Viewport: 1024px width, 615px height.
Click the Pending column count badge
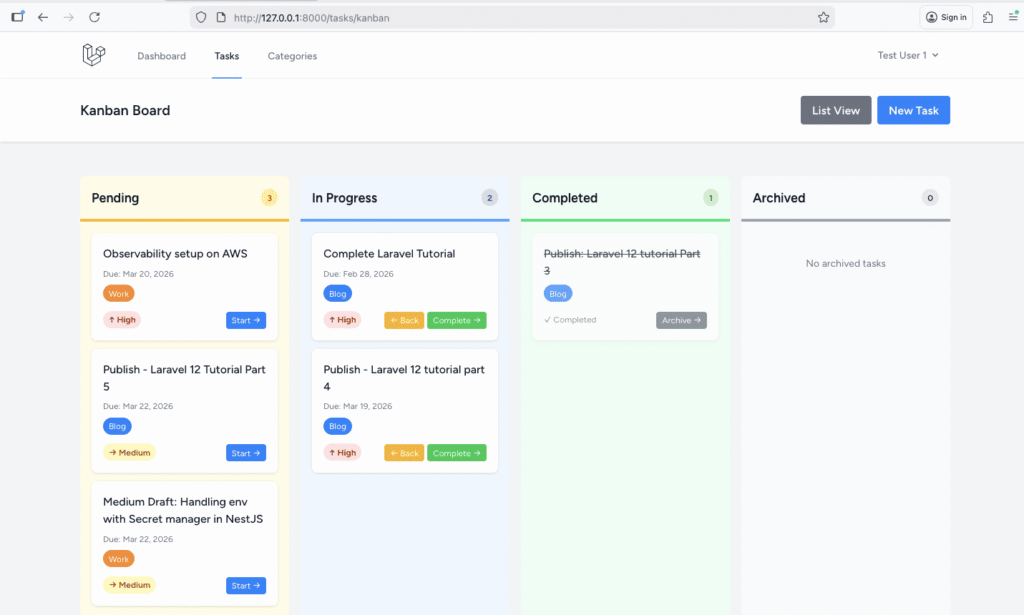pos(269,198)
